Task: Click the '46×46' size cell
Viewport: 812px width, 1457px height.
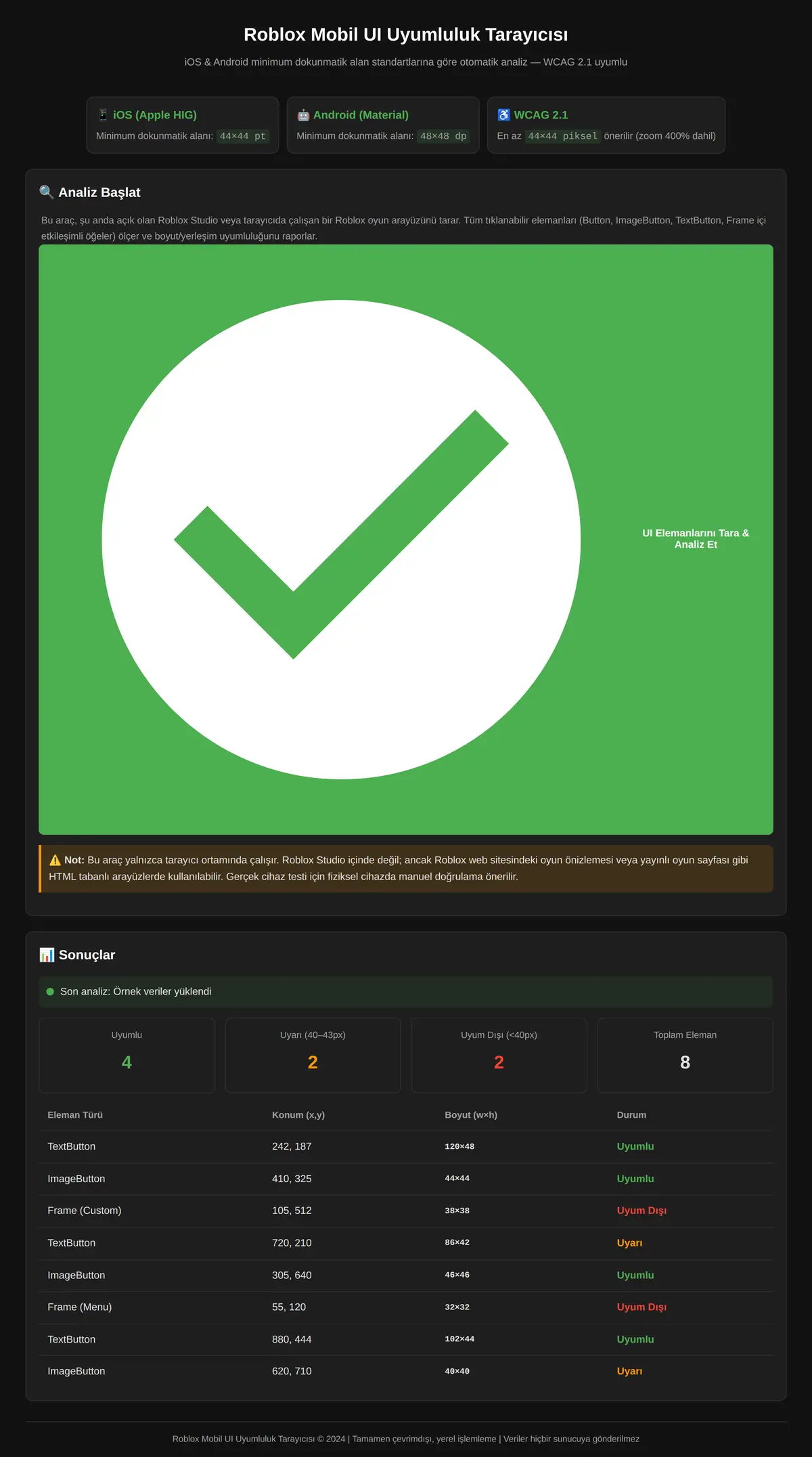Action: point(457,1275)
